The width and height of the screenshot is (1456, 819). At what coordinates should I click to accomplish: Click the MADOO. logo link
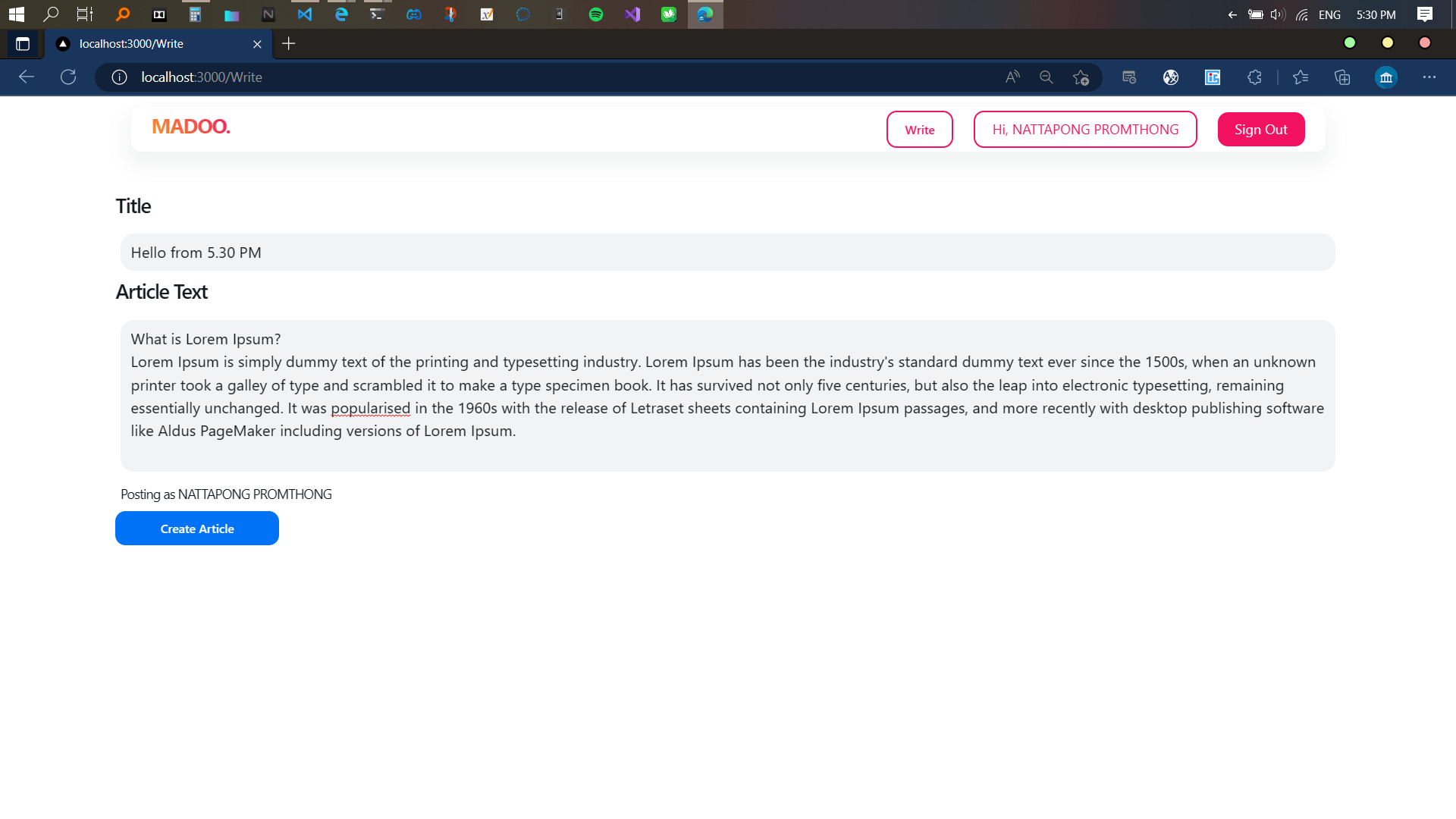click(x=191, y=127)
